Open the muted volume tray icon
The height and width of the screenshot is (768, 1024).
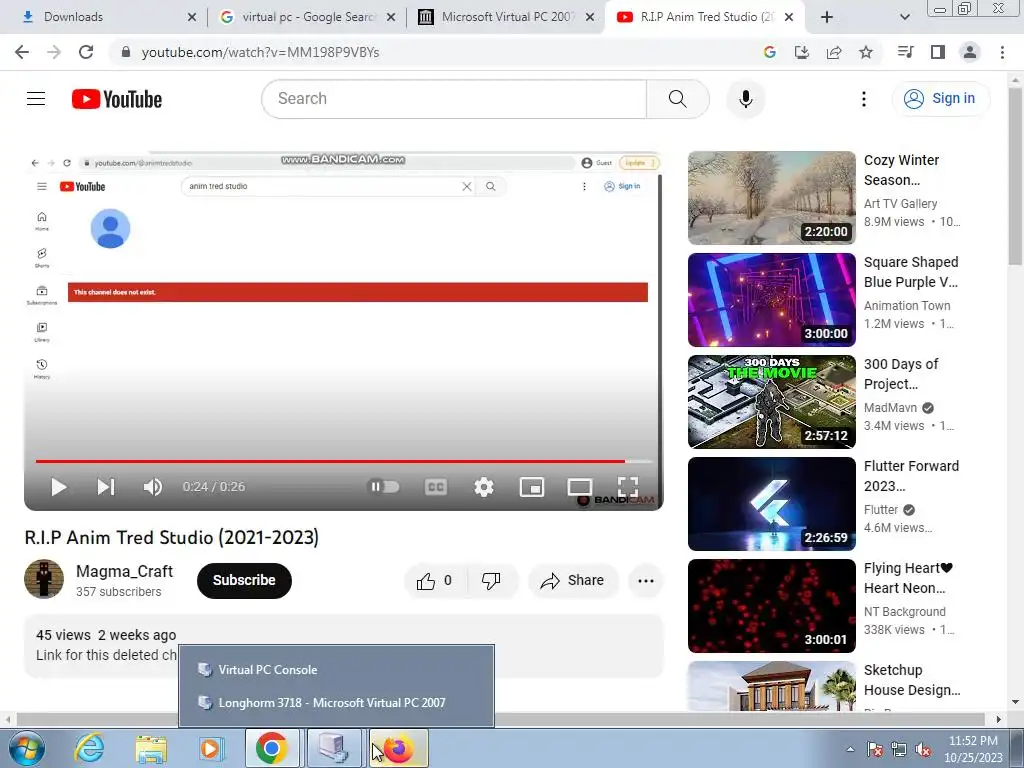click(x=923, y=749)
